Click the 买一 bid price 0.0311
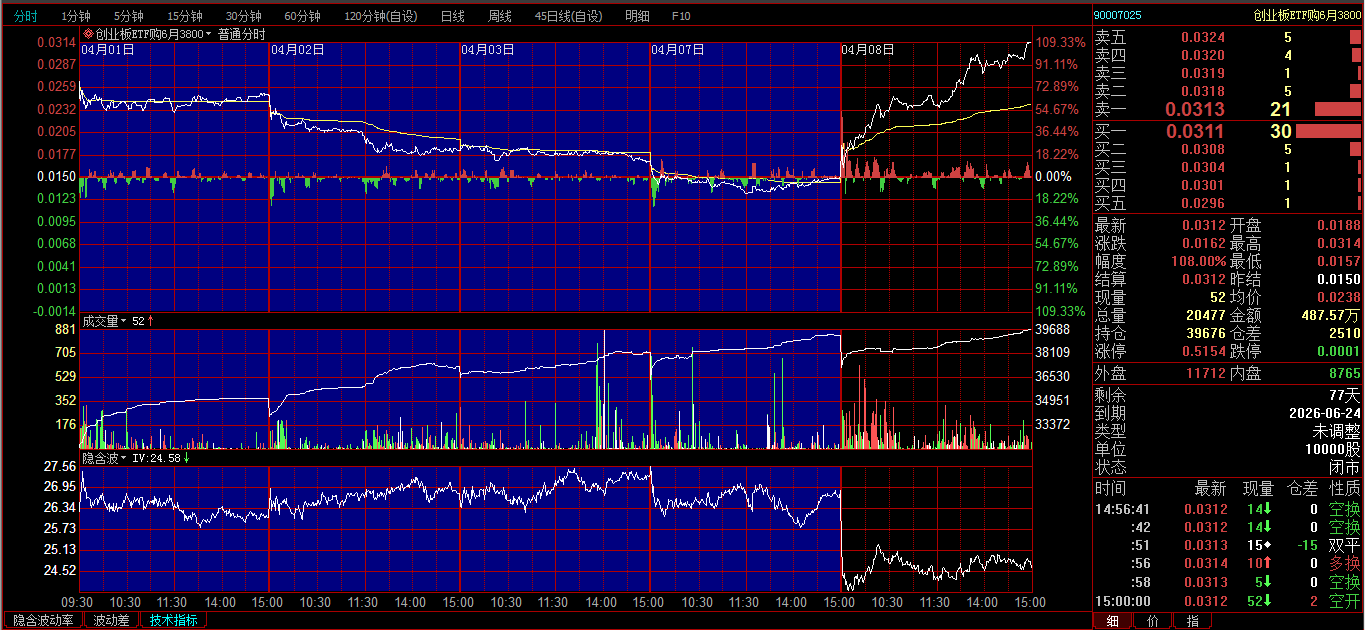This screenshot has height=630, width=1365. click(x=1194, y=131)
